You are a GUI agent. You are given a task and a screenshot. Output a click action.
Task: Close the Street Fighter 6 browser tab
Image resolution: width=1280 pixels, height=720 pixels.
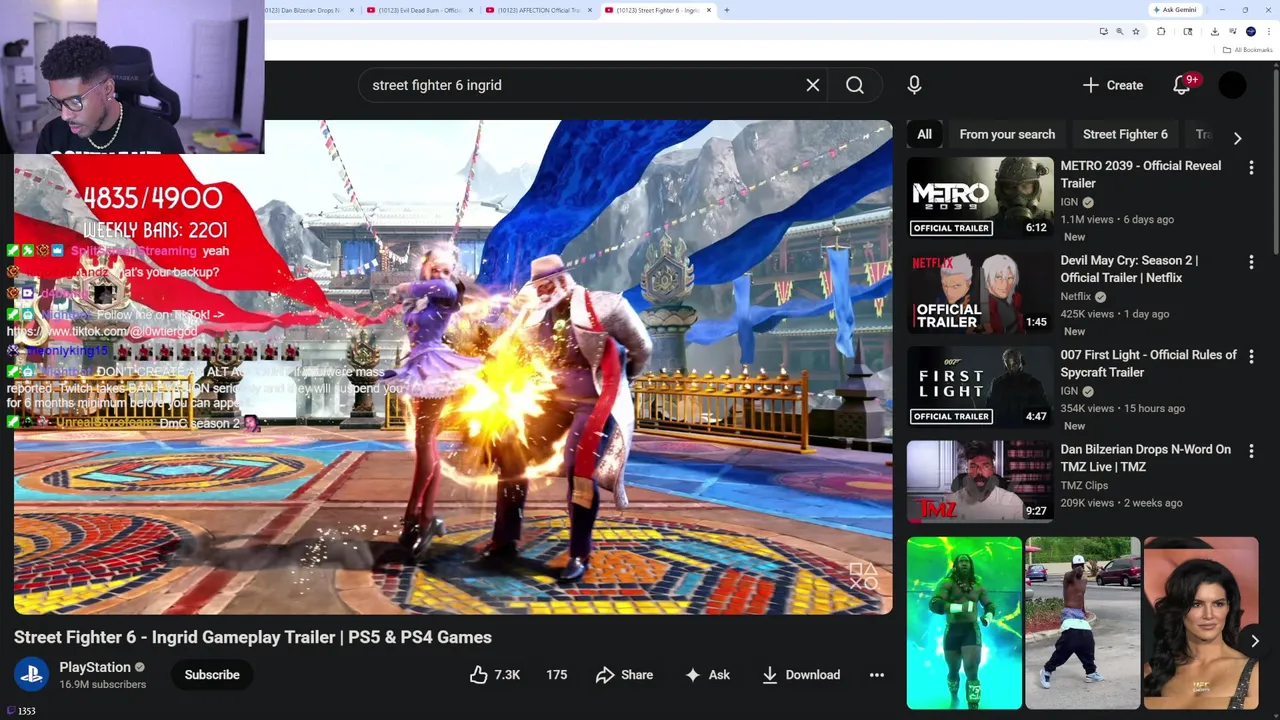pos(709,10)
